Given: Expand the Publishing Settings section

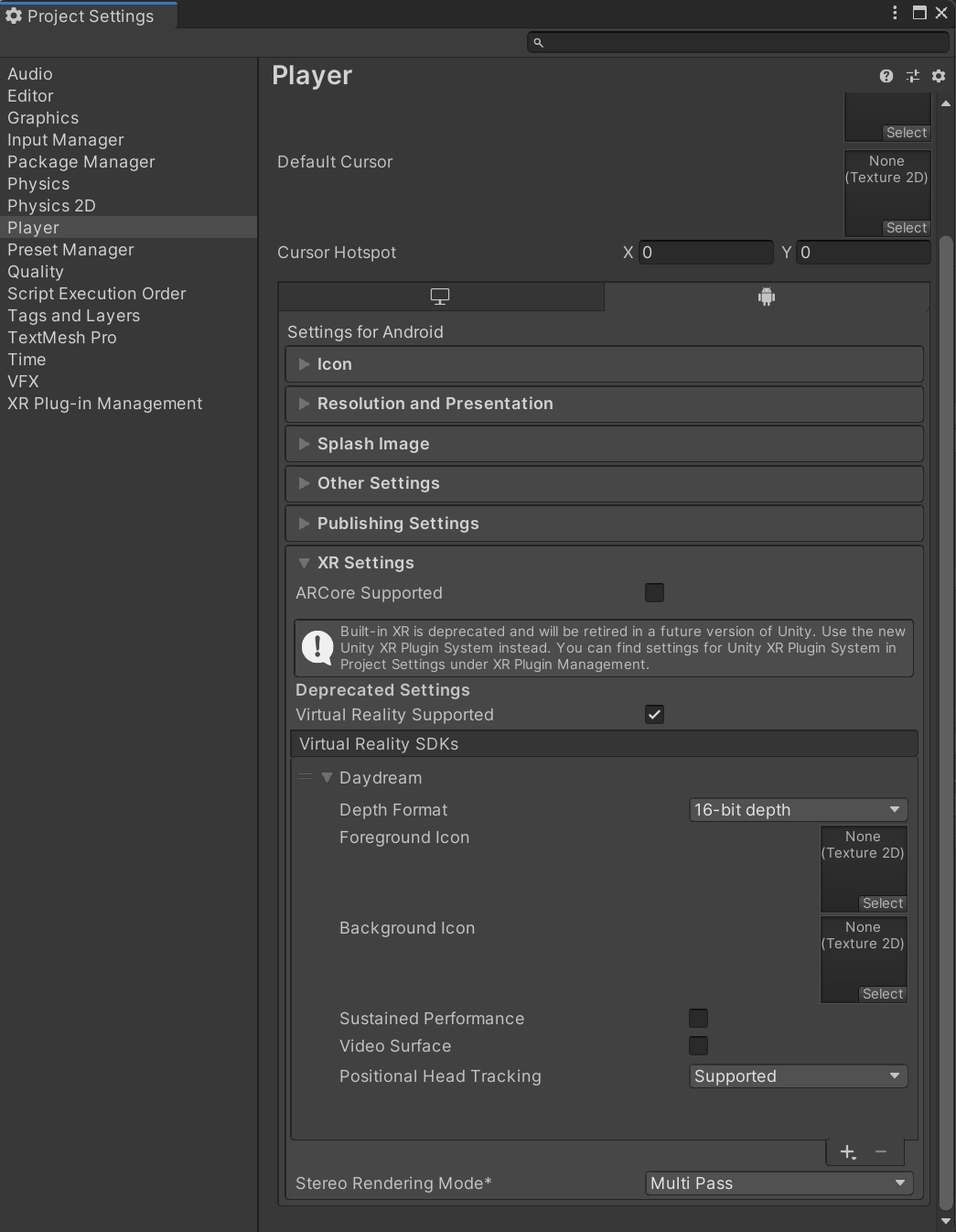Looking at the screenshot, I should [604, 524].
